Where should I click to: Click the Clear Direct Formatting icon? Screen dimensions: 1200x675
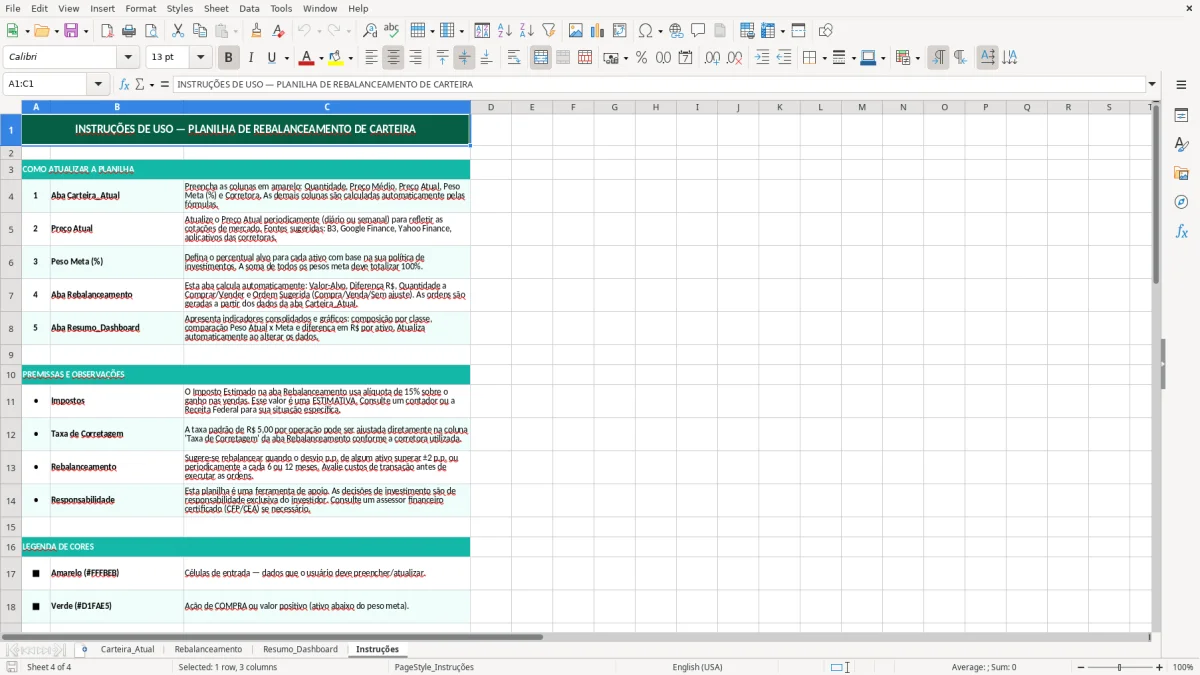click(x=279, y=31)
